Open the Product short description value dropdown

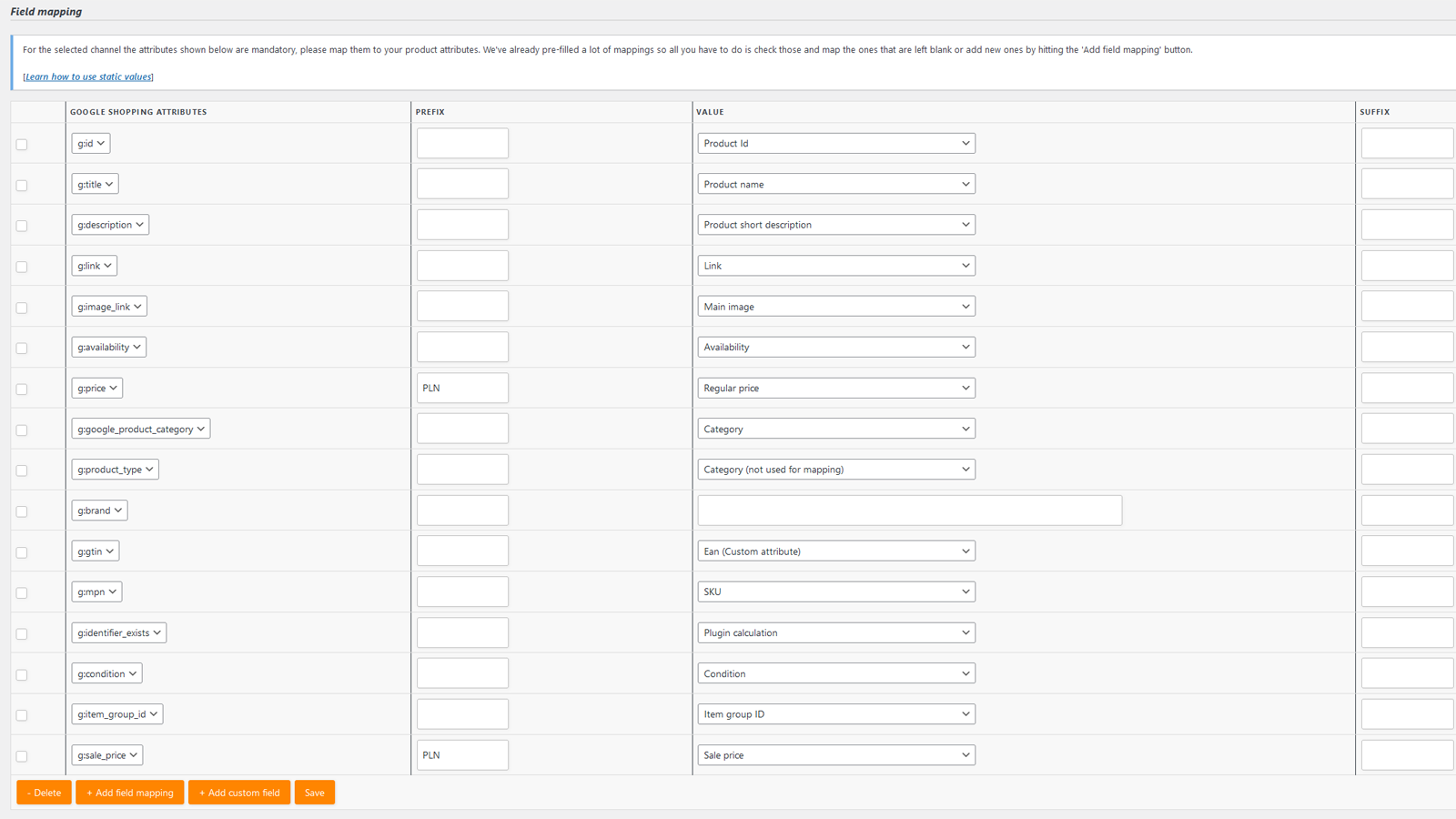836,225
